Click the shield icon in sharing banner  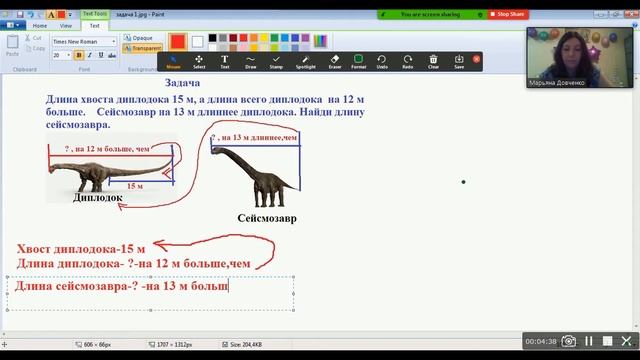tap(480, 15)
